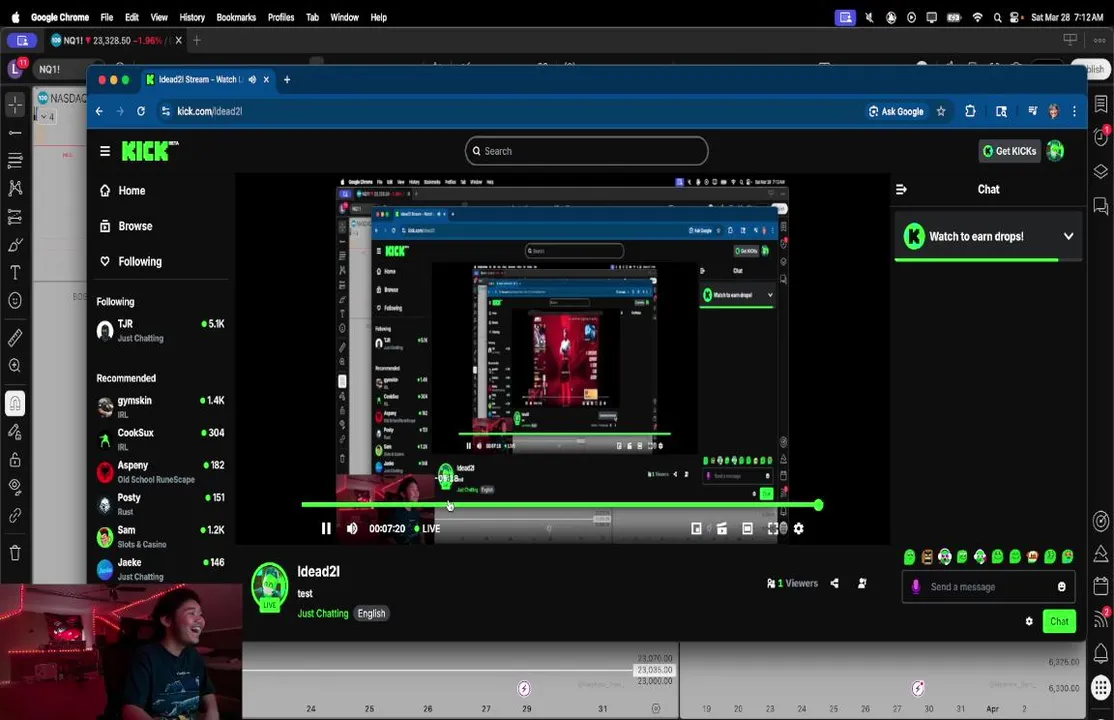Click the follow user icon beside share
The image size is (1114, 720).
click(862, 583)
